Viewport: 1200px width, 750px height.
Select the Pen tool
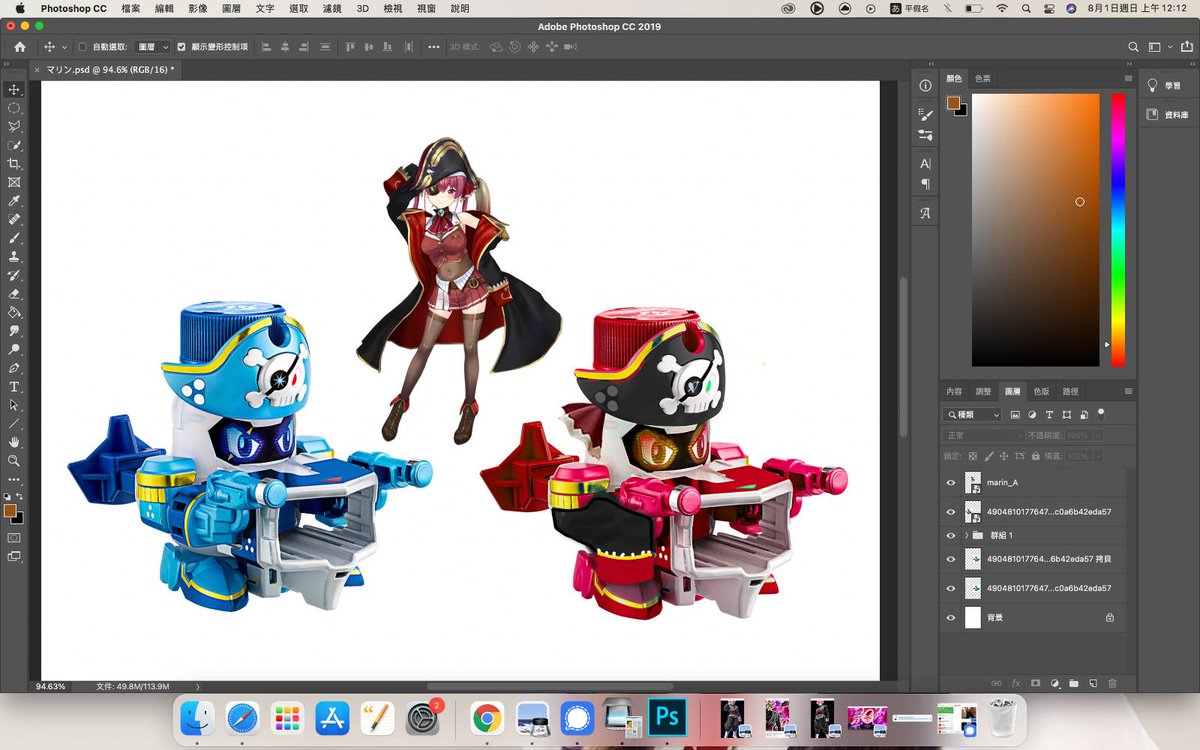[x=14, y=368]
